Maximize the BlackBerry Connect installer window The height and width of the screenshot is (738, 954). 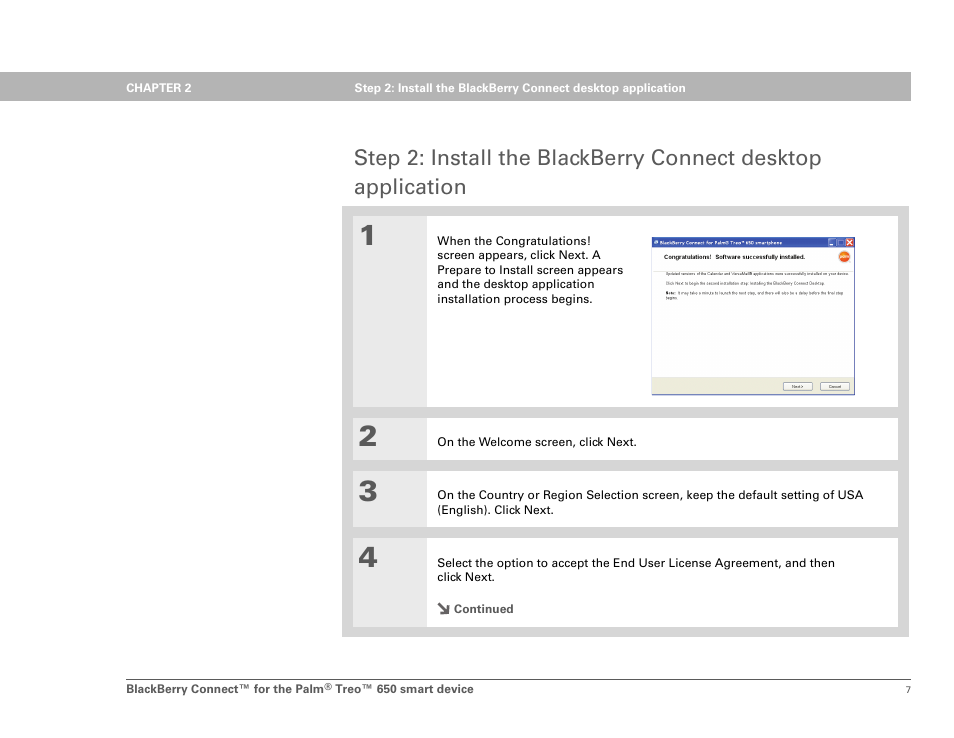tap(841, 242)
